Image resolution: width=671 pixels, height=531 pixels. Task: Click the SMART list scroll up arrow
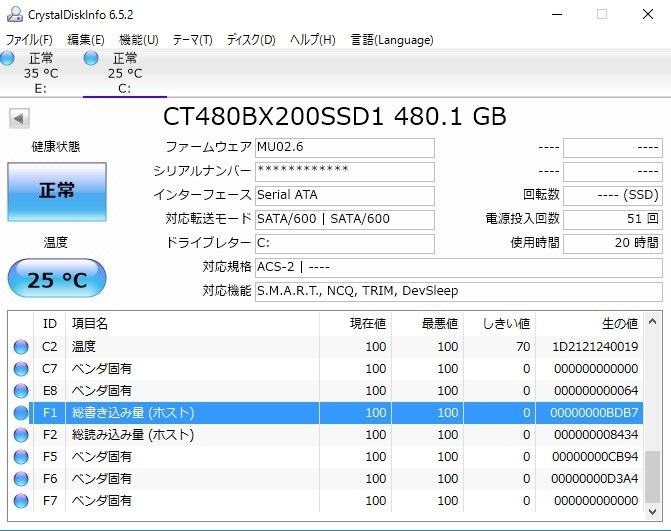coord(653,321)
